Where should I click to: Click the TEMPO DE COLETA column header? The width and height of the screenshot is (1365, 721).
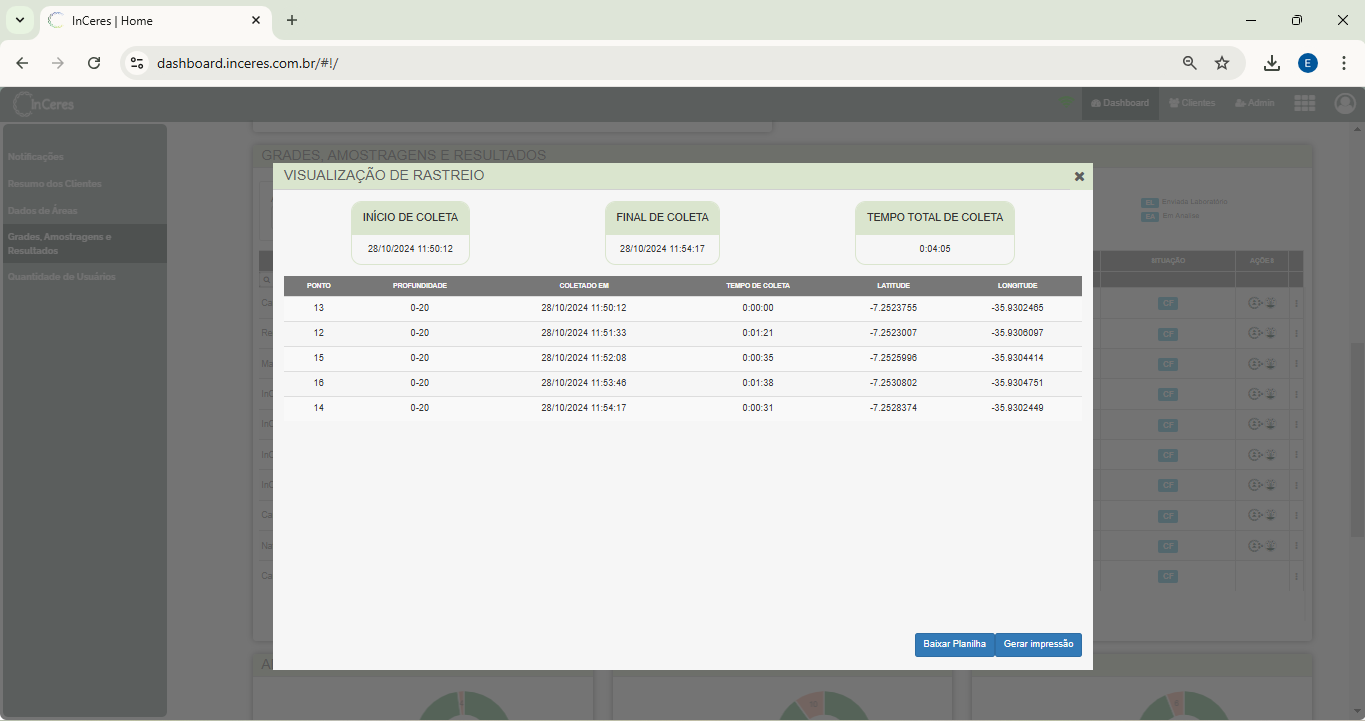point(758,286)
